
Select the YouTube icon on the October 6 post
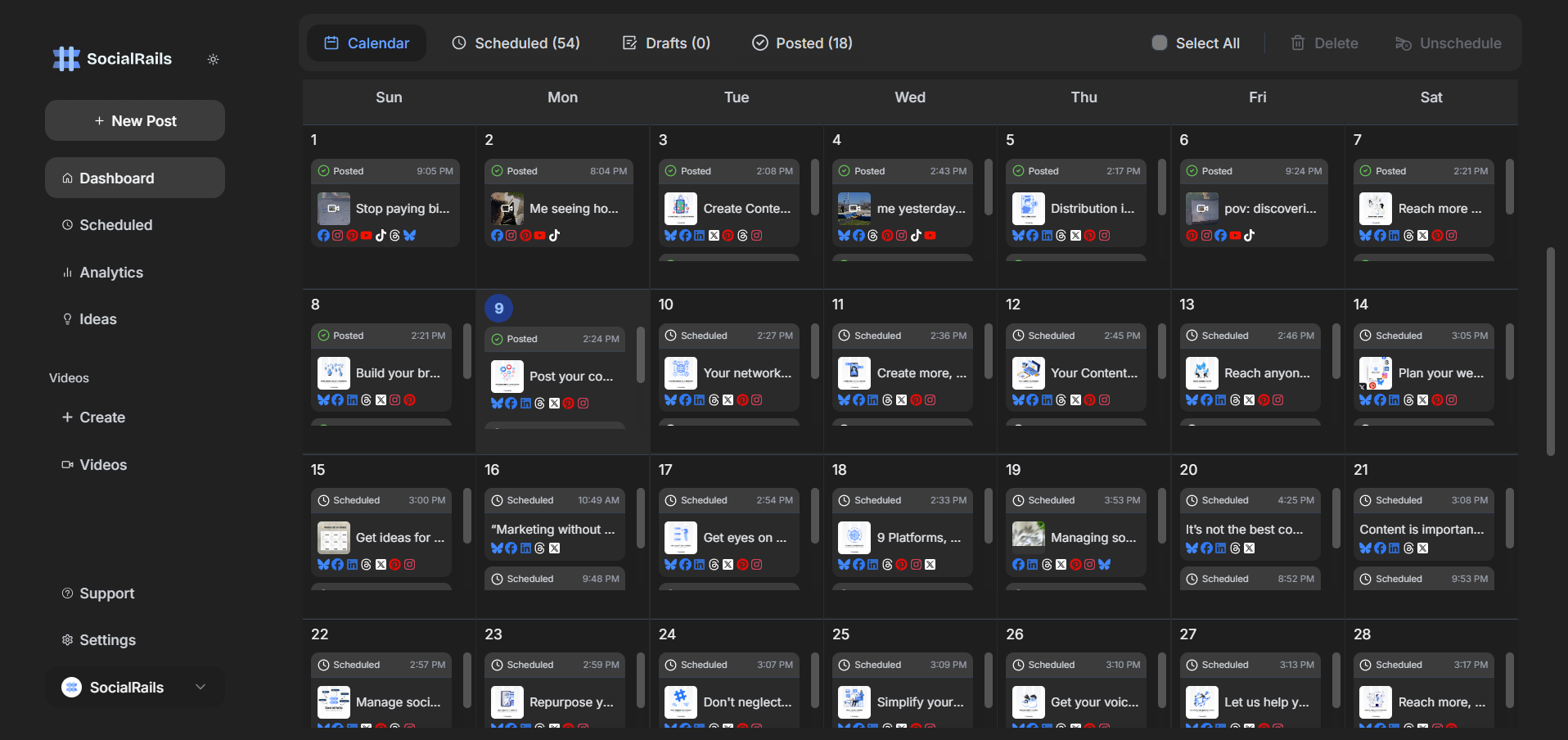coord(1235,235)
